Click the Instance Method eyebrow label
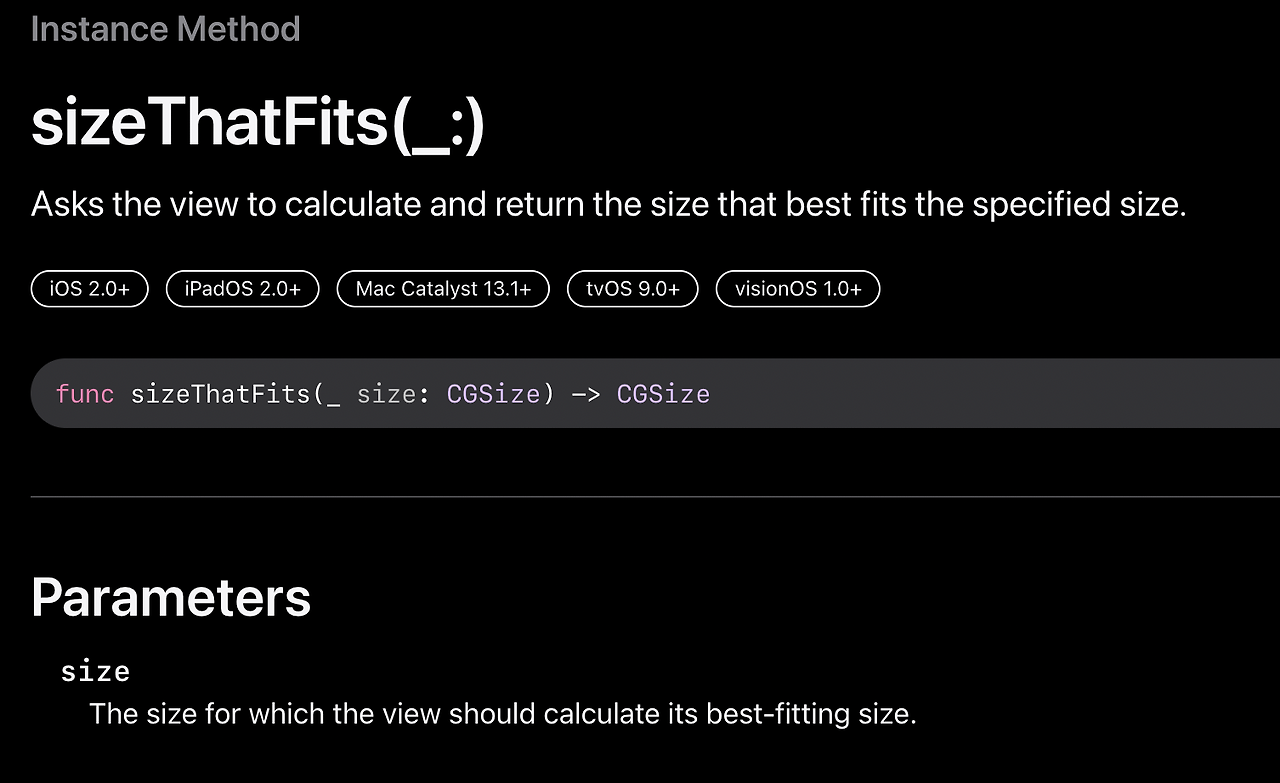 tap(166, 29)
